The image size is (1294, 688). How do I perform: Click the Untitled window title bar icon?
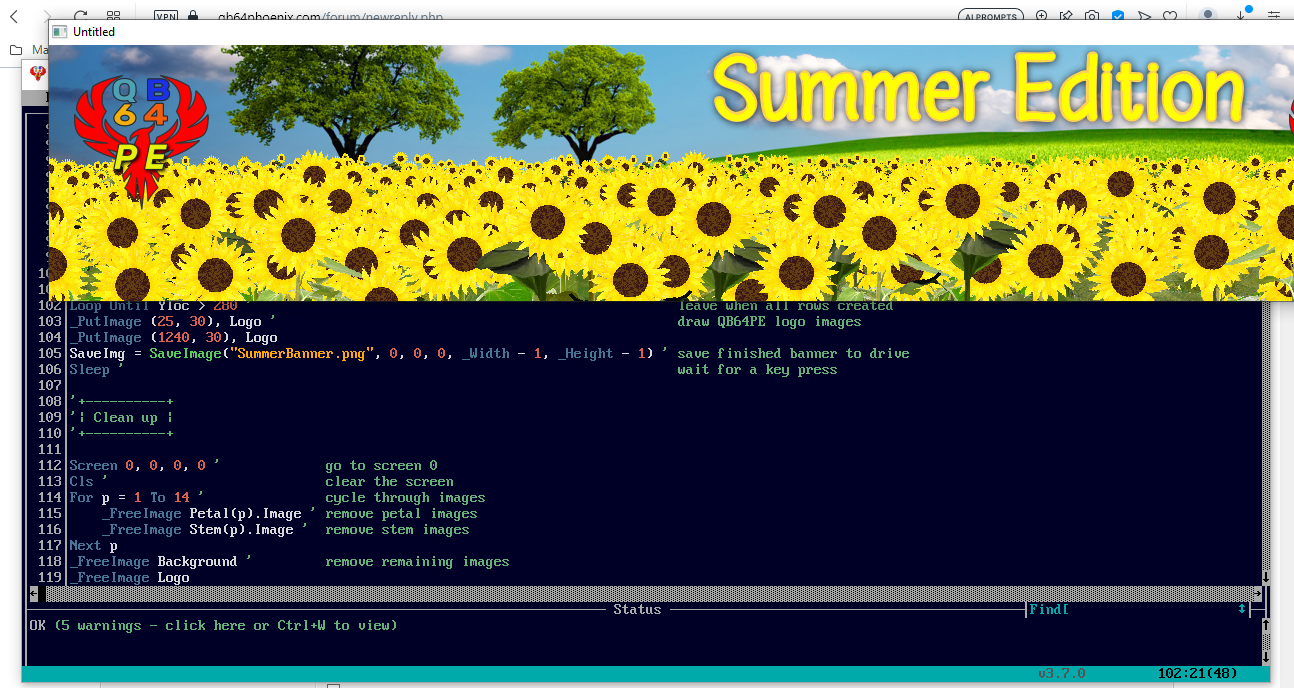coord(60,31)
